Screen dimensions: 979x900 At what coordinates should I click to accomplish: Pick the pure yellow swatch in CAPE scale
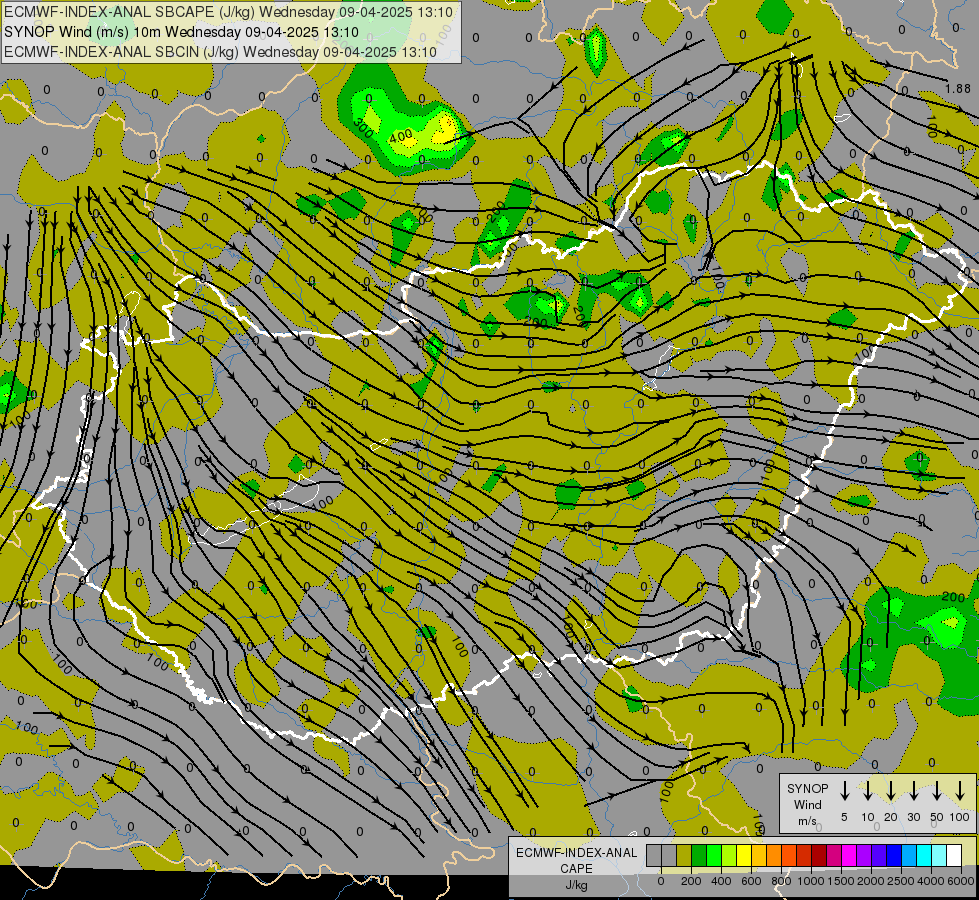[x=744, y=855]
